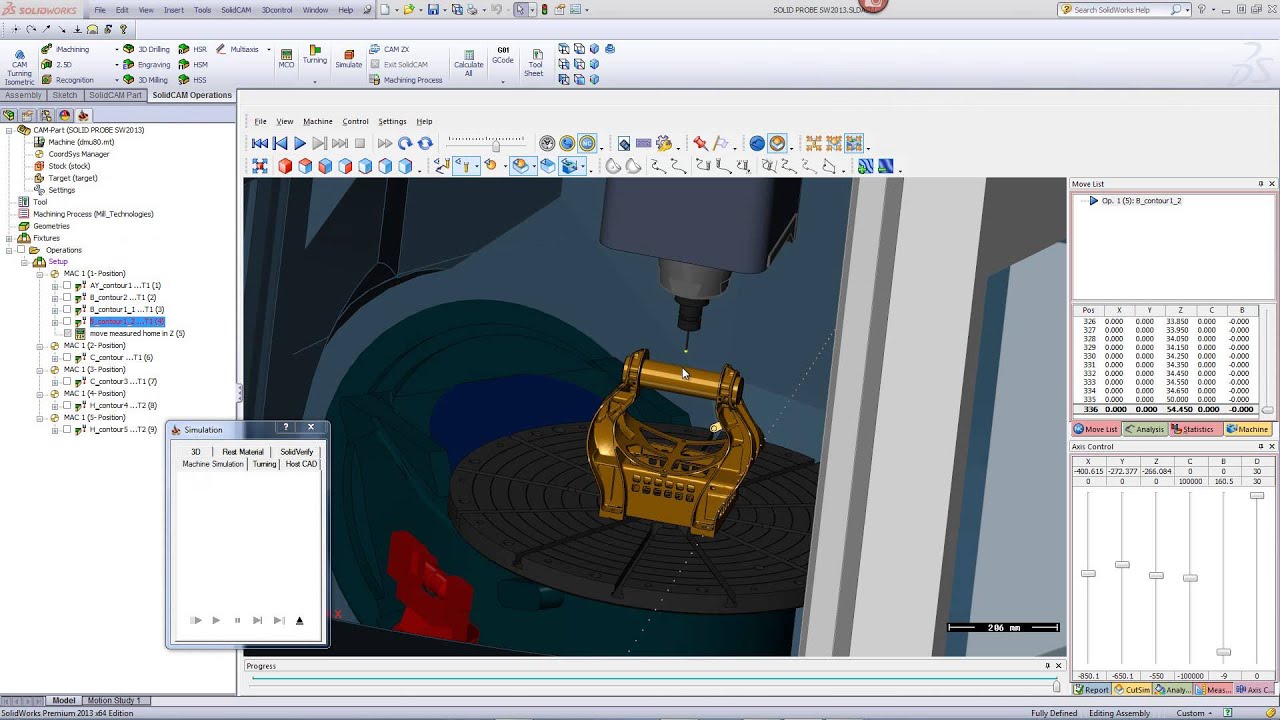Adjust the simulation speed slider handle
1280x720 pixels.
495,146
